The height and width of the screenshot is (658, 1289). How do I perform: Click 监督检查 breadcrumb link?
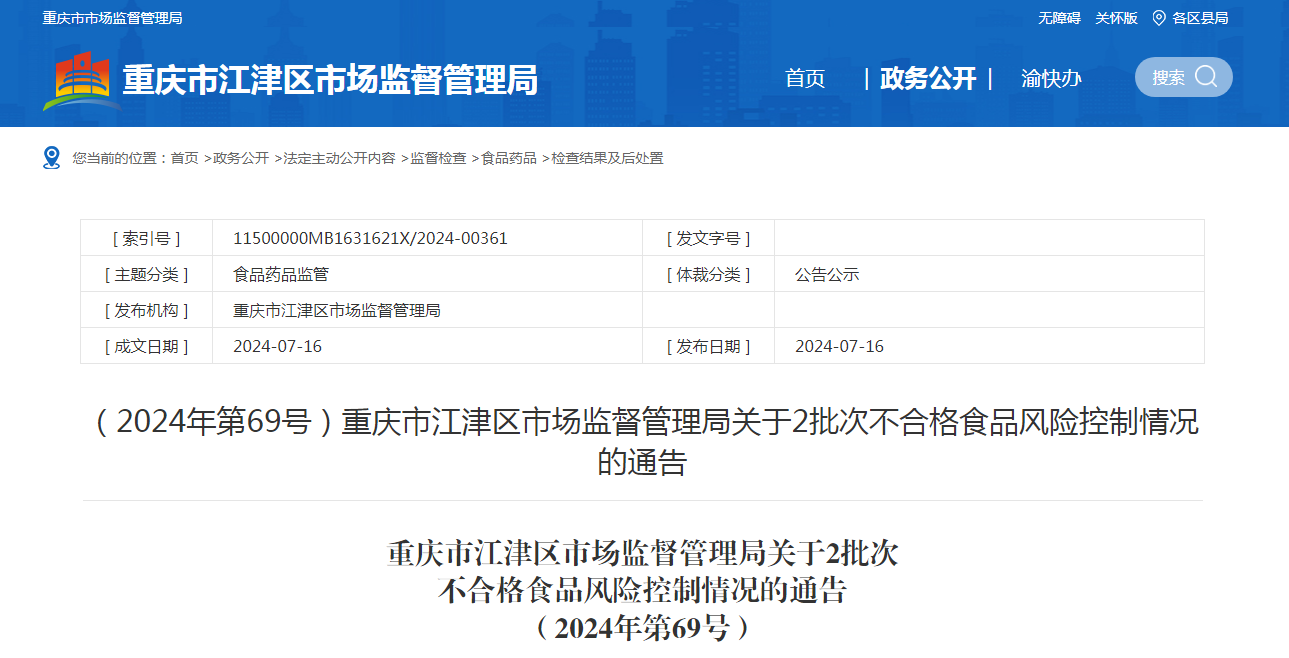438,158
